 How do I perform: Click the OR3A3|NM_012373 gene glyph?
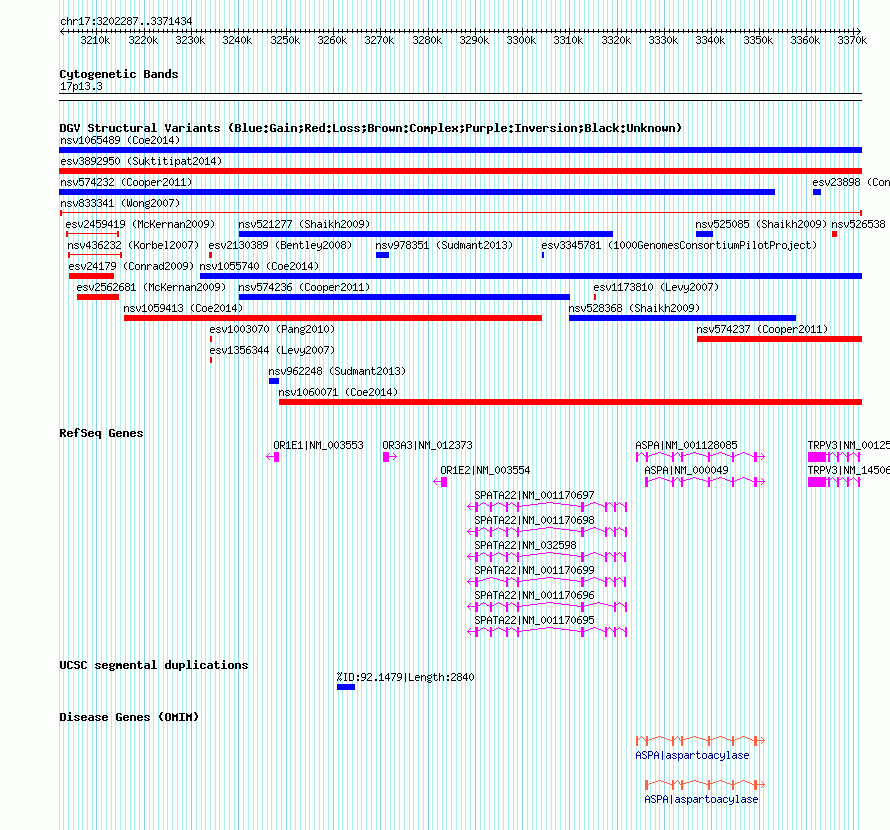(x=389, y=457)
